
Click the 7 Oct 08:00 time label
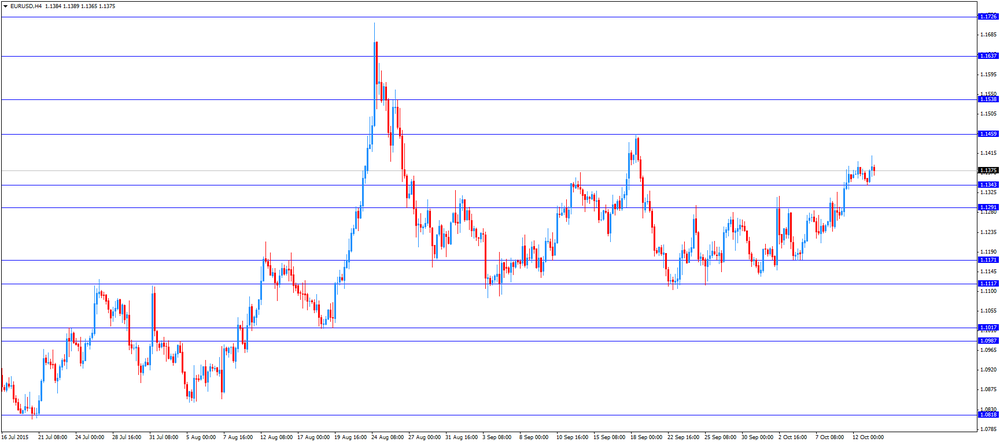pos(829,438)
